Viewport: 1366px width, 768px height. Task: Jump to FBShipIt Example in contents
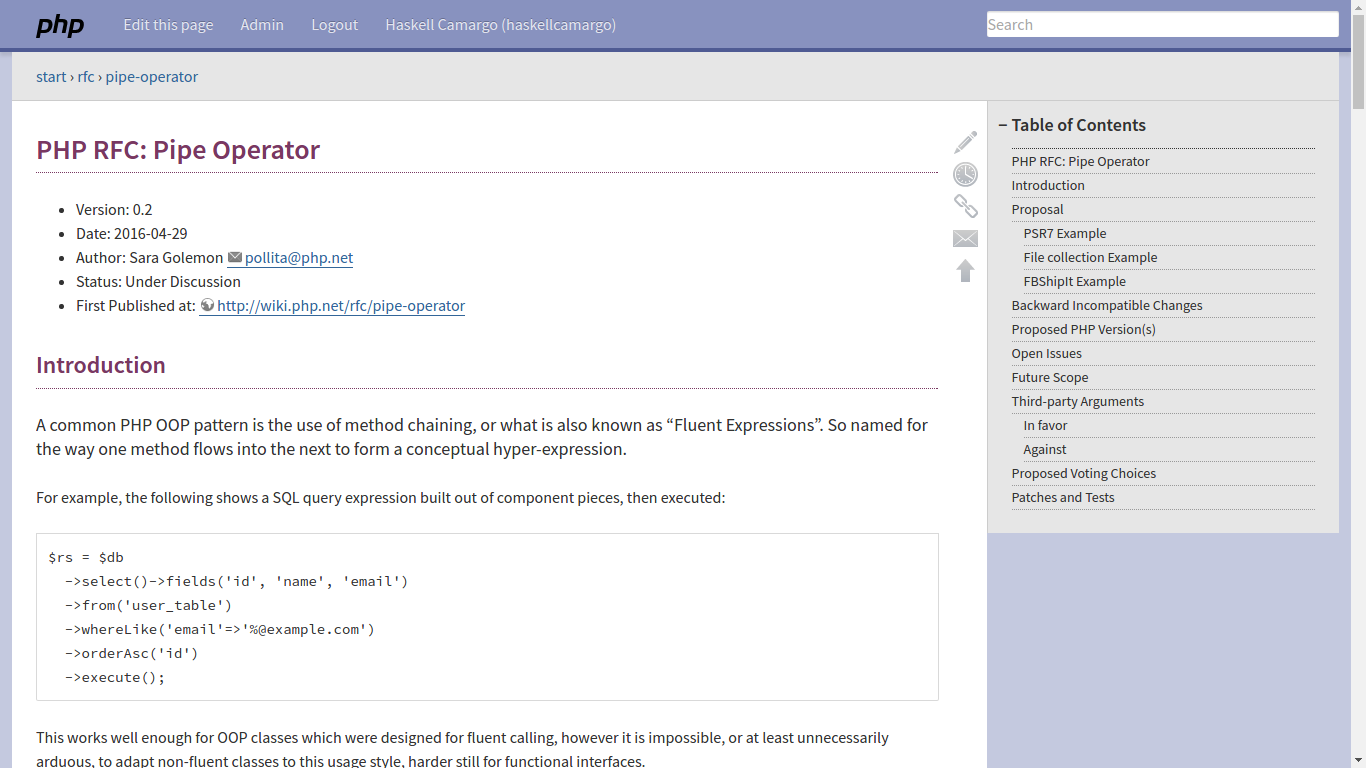(x=1074, y=281)
